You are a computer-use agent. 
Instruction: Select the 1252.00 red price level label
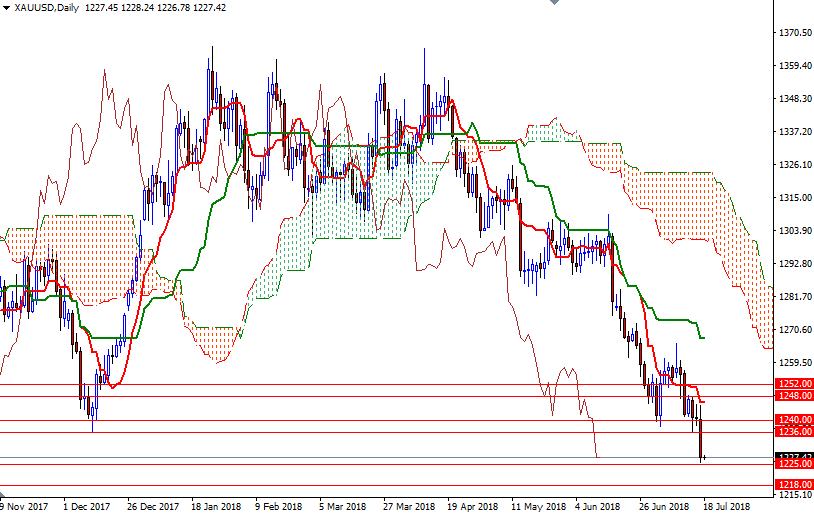coord(793,383)
